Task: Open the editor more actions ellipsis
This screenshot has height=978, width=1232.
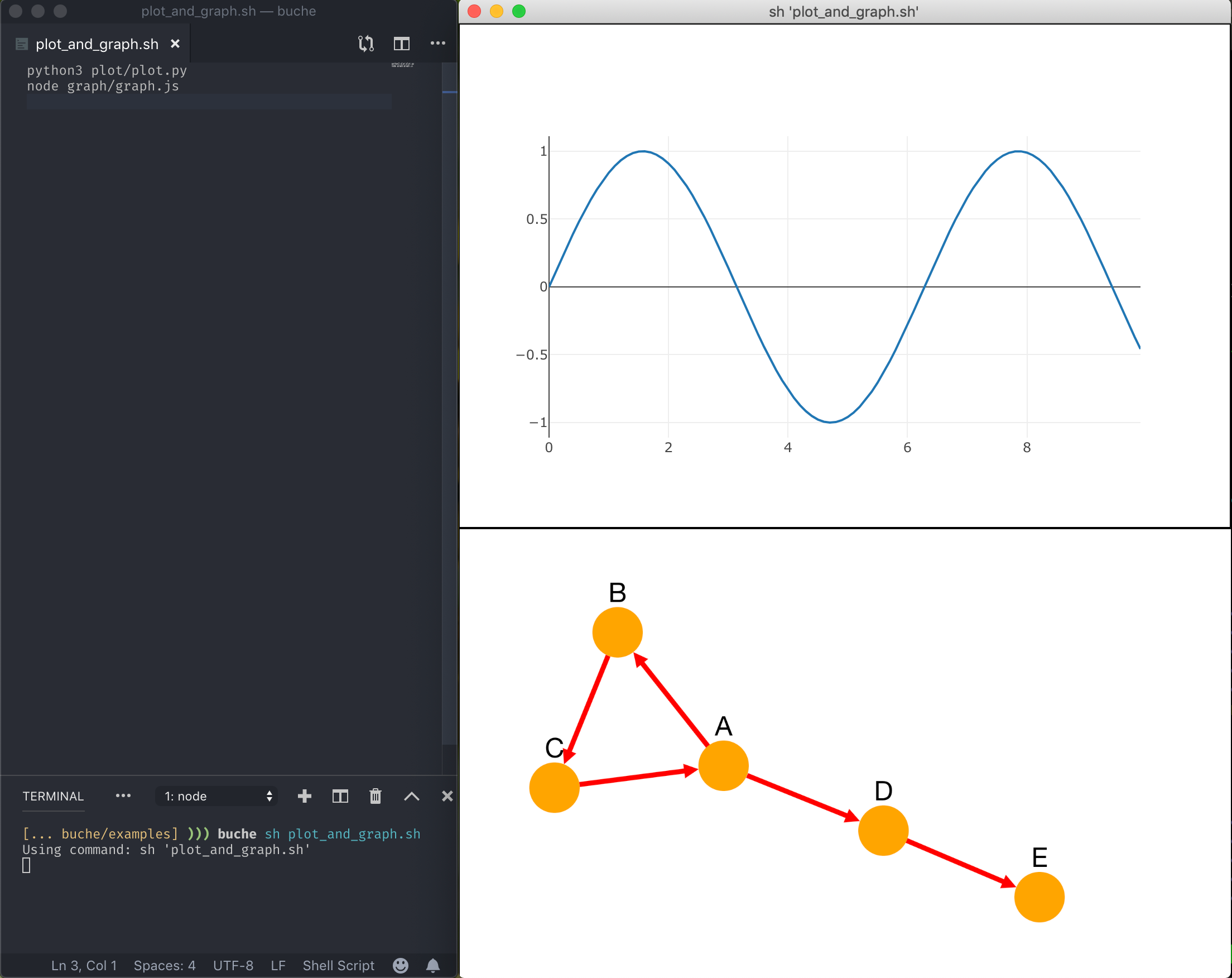Action: coord(437,44)
